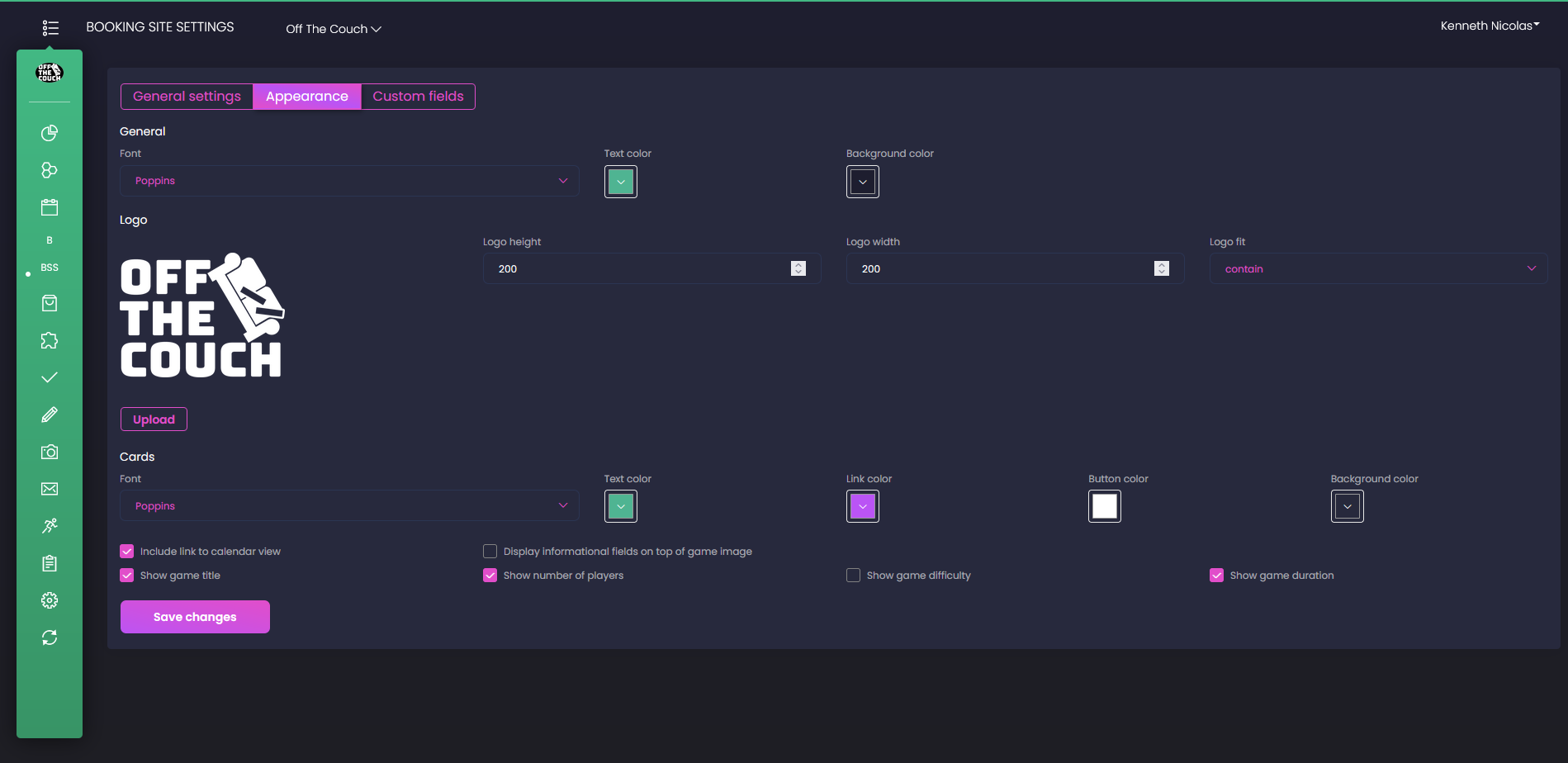
Task: Toggle Include link to calendar view
Action: pyautogui.click(x=127, y=552)
